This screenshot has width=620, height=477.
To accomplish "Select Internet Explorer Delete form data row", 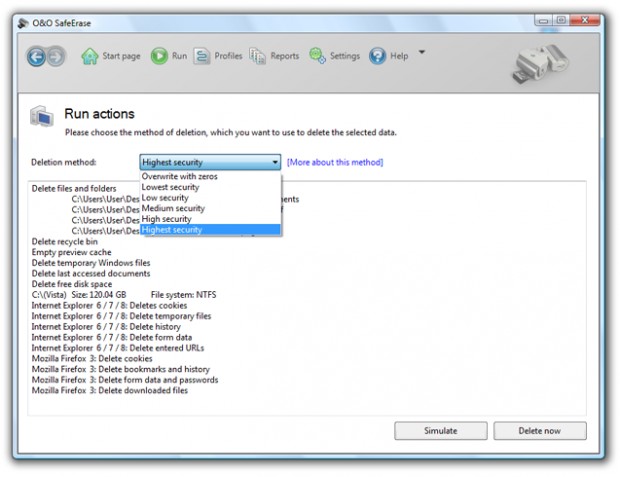I will [x=112, y=338].
